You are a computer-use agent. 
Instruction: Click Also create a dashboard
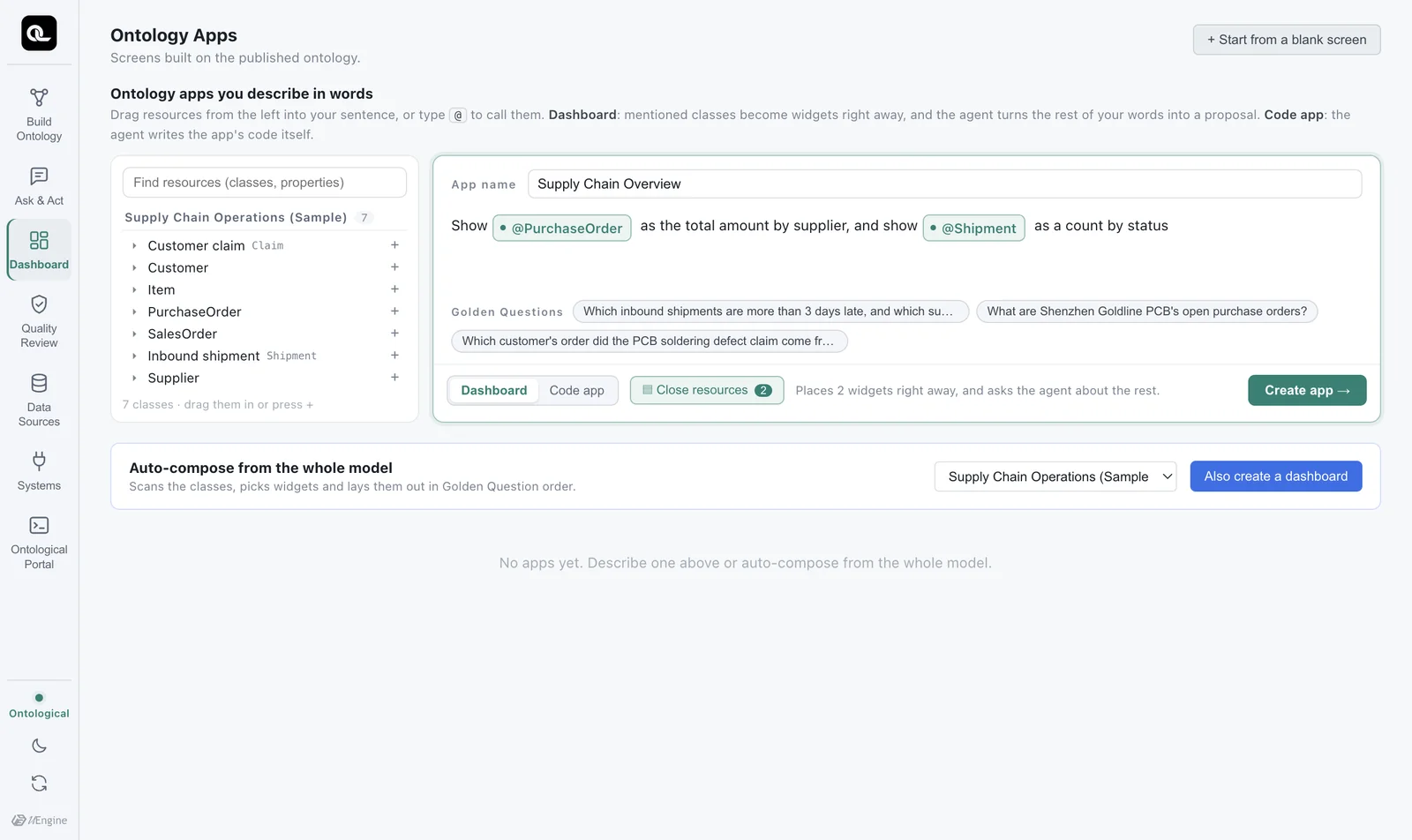pos(1276,476)
